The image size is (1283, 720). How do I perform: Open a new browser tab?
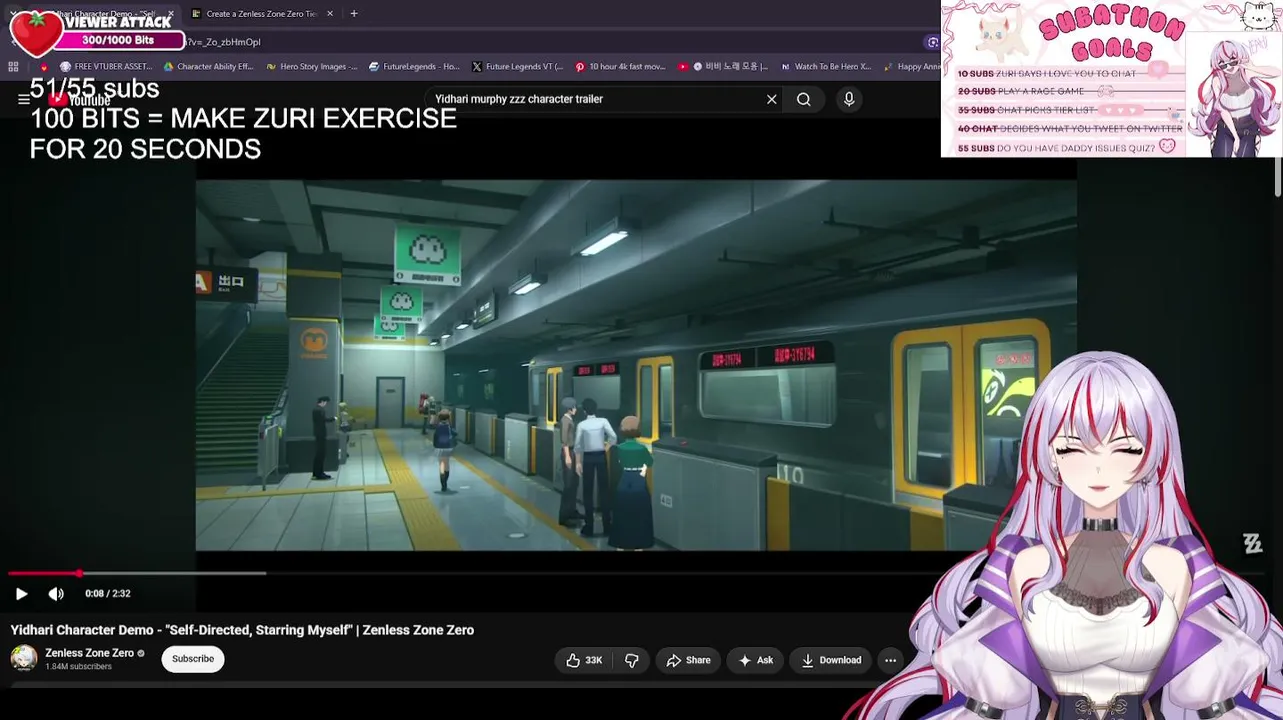[x=354, y=14]
